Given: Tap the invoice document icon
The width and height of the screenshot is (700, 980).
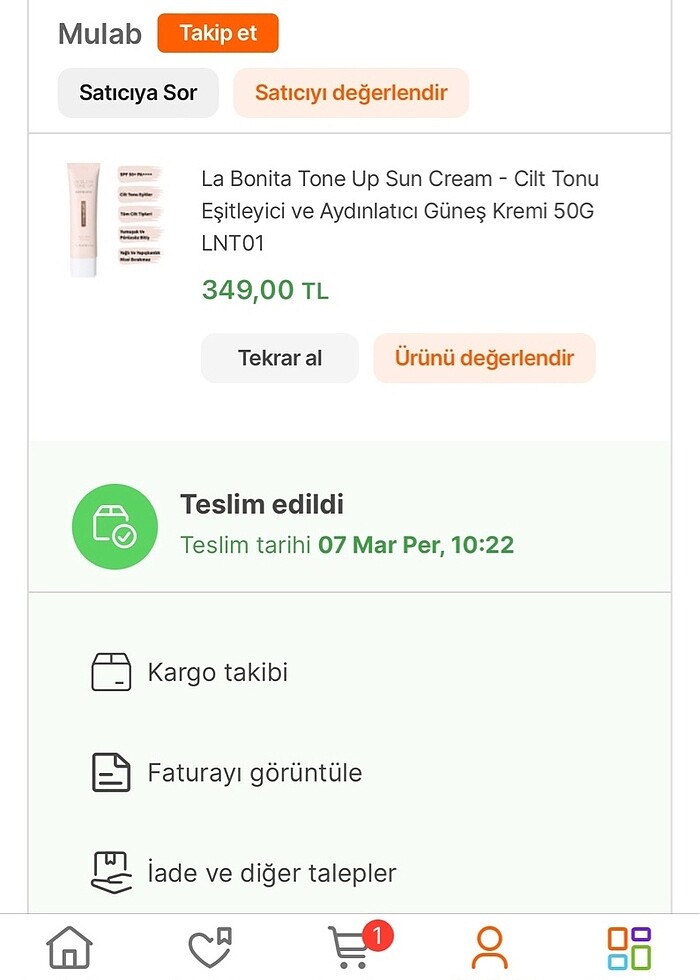Looking at the screenshot, I should (x=111, y=772).
